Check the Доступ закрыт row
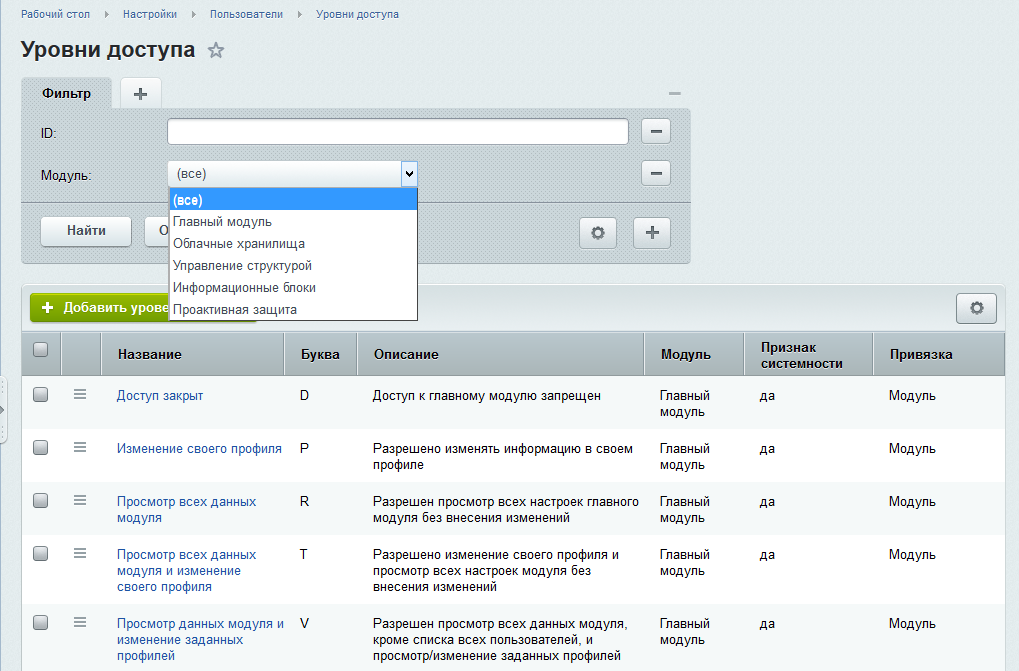The width and height of the screenshot is (1019, 671). 40,394
